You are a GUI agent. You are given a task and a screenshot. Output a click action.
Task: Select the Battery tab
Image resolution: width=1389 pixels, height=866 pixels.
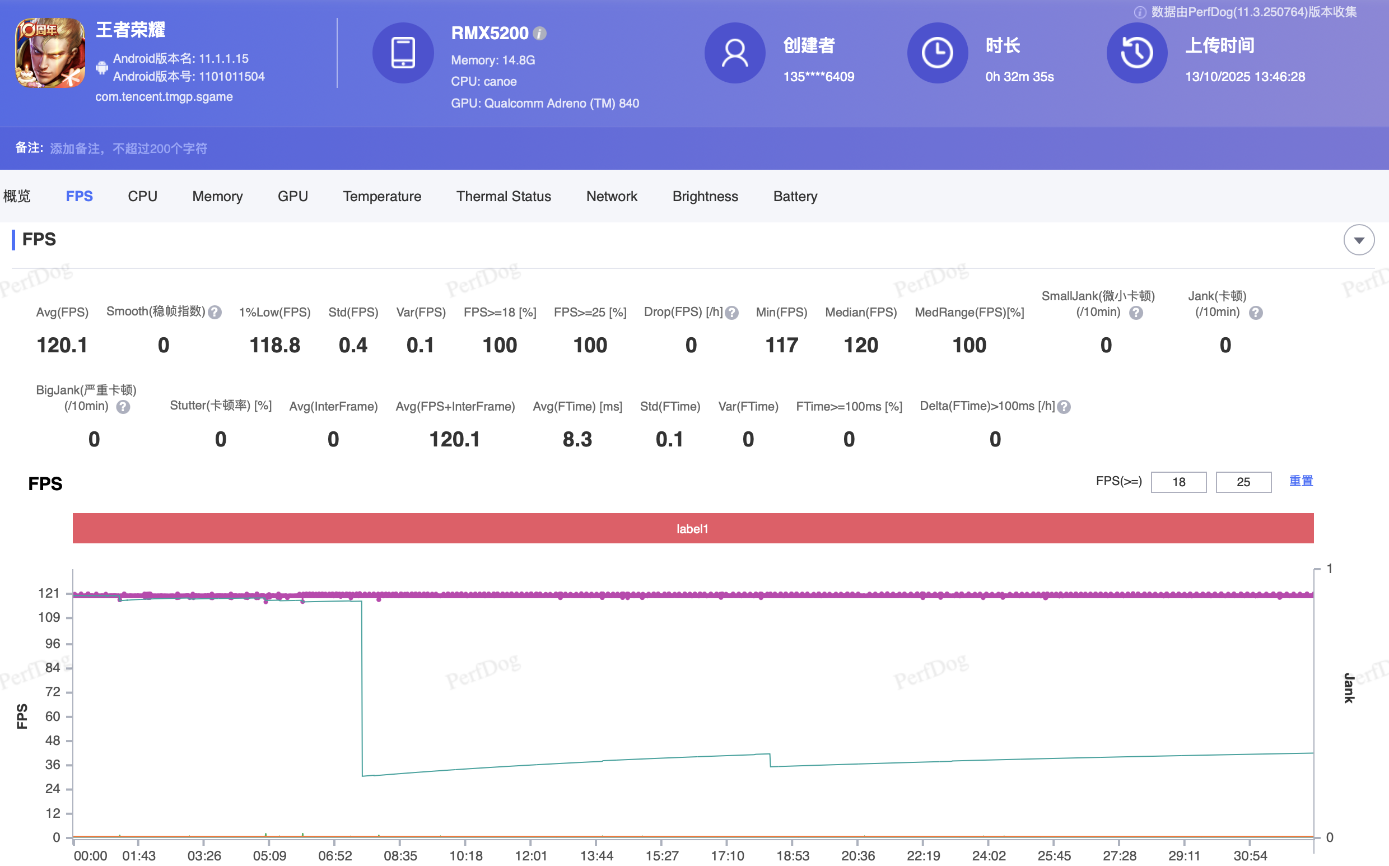coord(795,196)
